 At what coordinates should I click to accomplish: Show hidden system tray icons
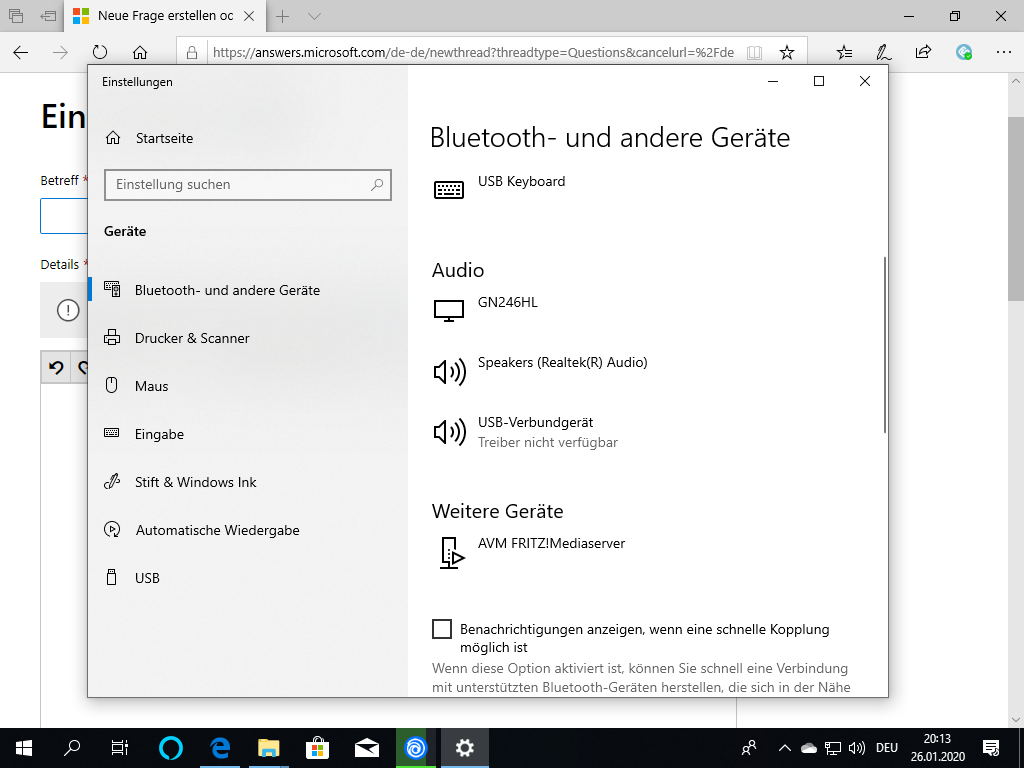[785, 748]
